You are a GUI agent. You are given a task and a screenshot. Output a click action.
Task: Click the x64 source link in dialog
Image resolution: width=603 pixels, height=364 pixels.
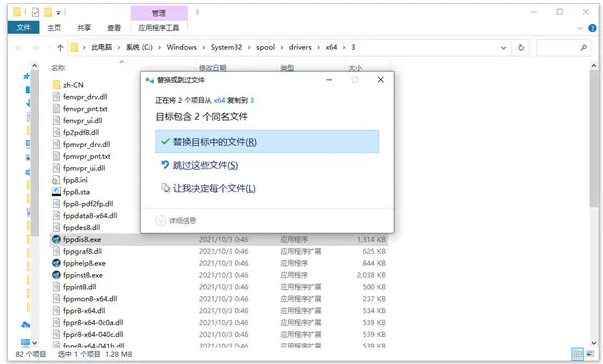coord(219,100)
